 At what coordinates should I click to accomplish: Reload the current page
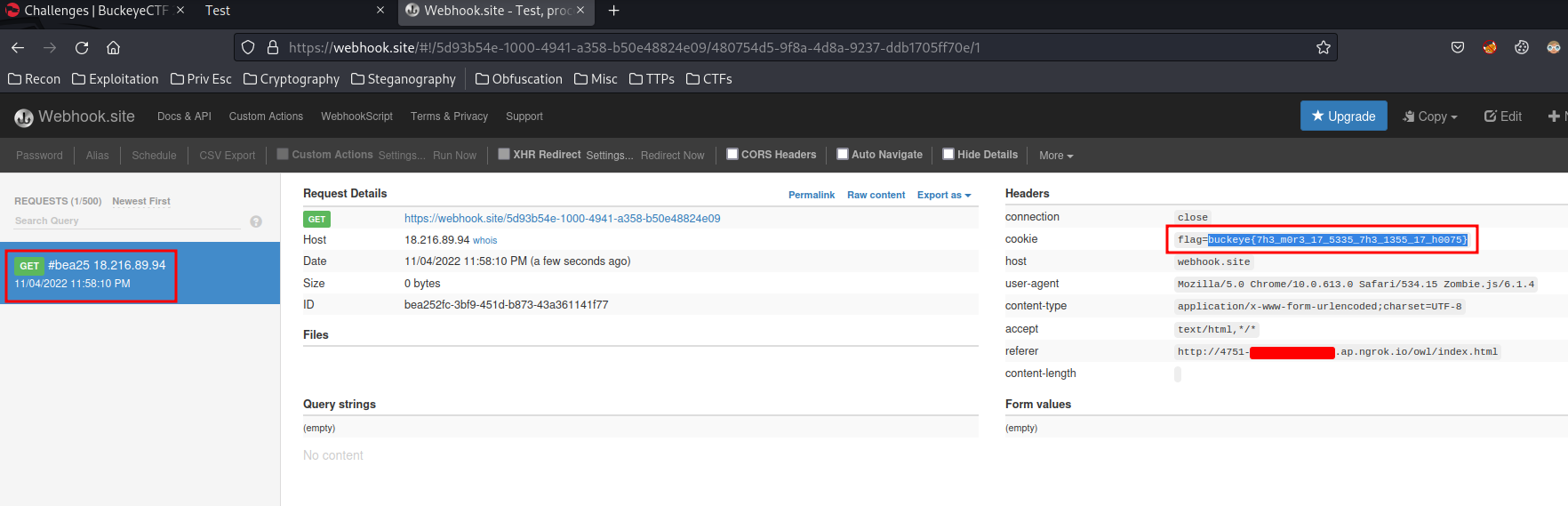tap(82, 48)
